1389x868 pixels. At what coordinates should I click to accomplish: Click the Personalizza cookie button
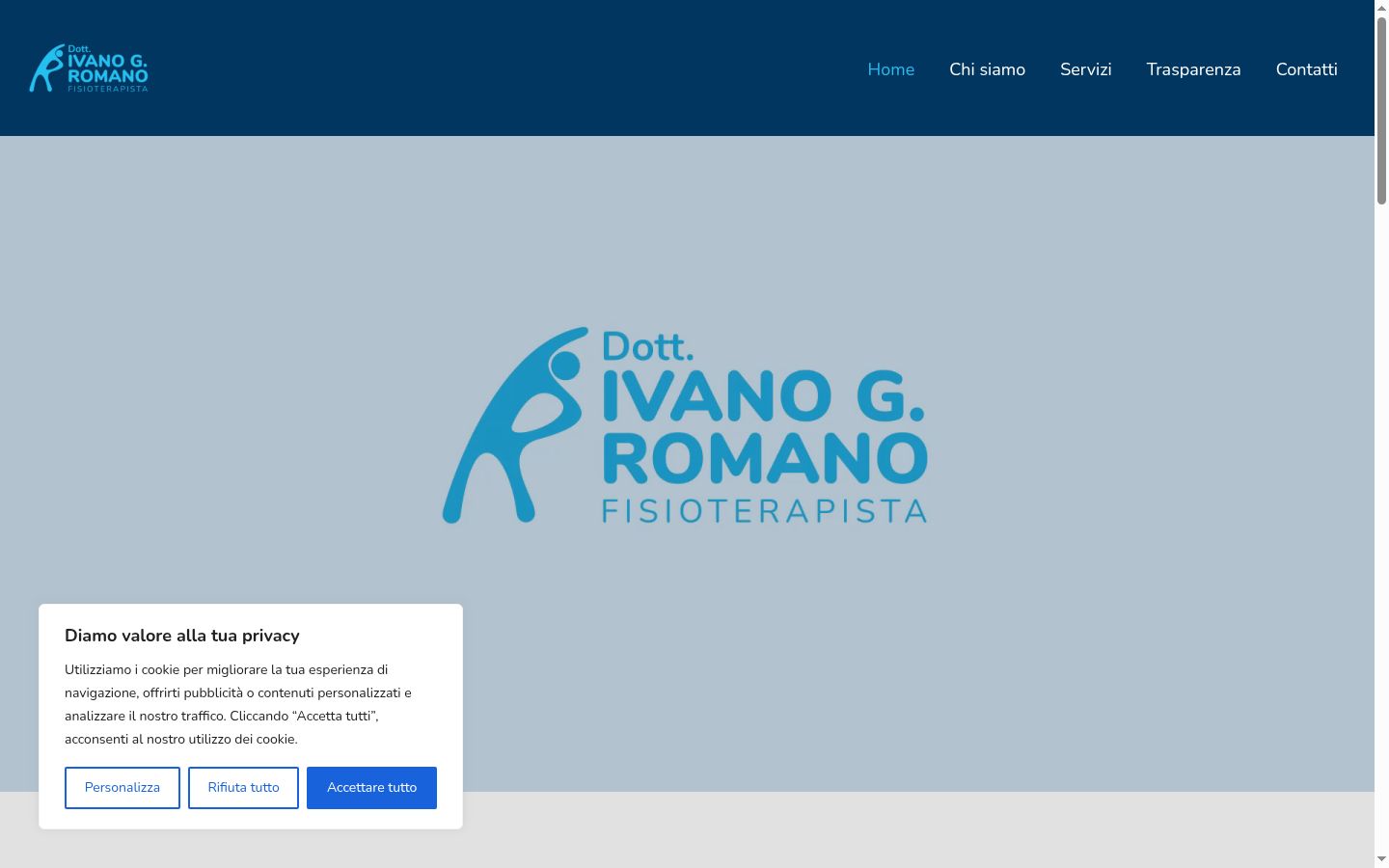(123, 788)
